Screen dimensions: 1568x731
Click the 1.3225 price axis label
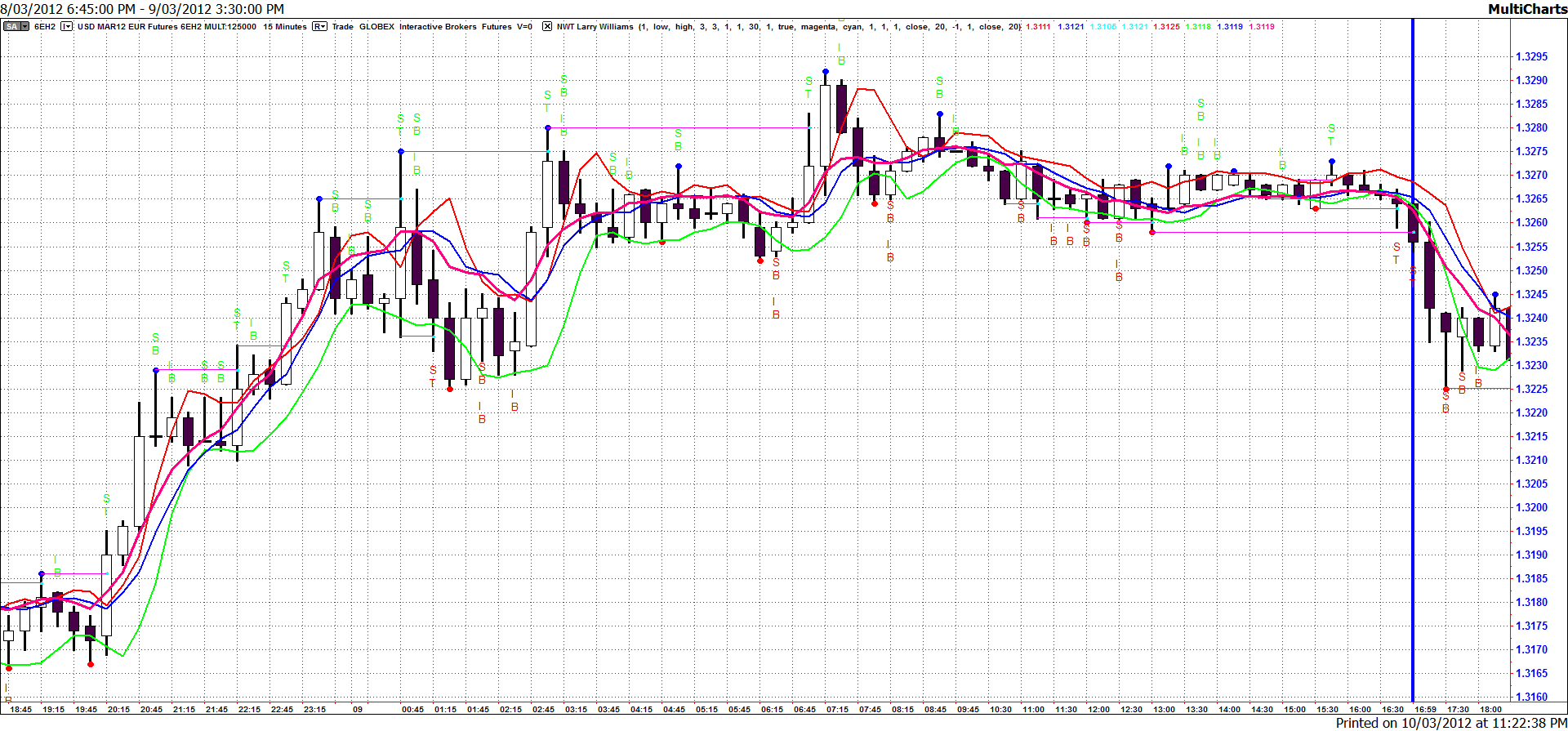click(1531, 389)
